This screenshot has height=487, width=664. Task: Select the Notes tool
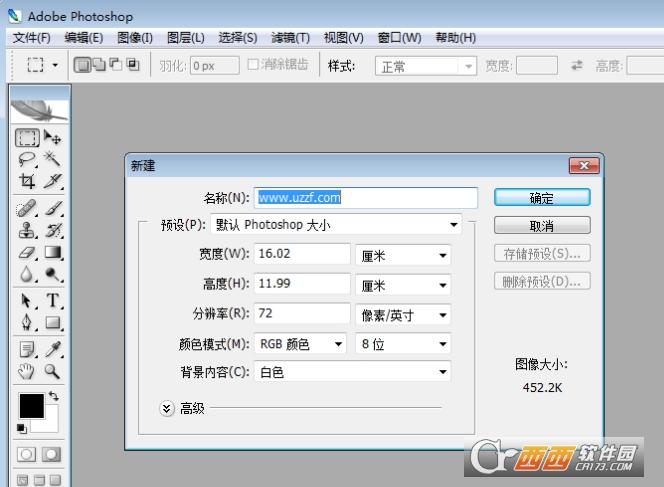(27, 349)
